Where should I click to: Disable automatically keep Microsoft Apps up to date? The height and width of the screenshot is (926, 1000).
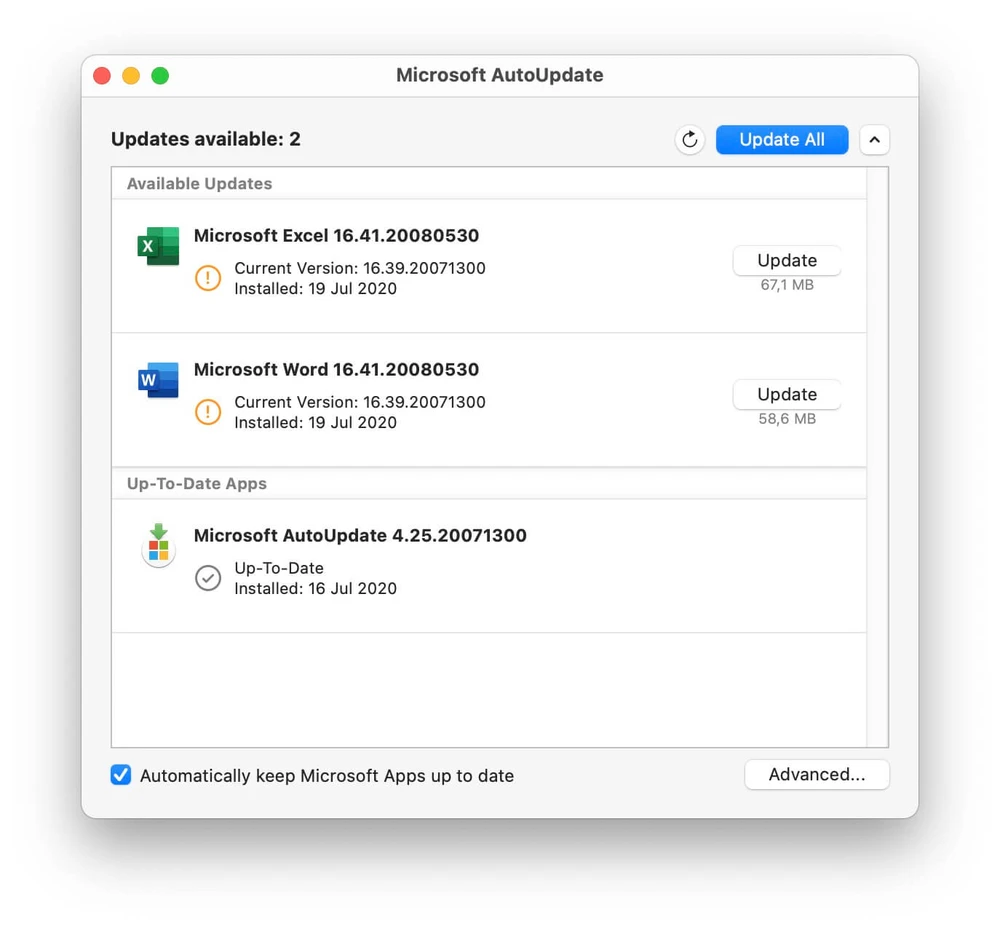121,775
